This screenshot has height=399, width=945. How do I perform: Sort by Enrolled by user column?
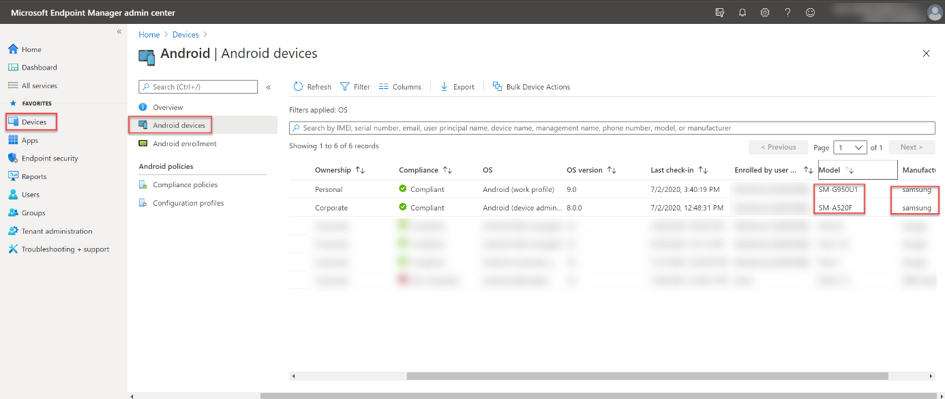pyautogui.click(x=773, y=170)
